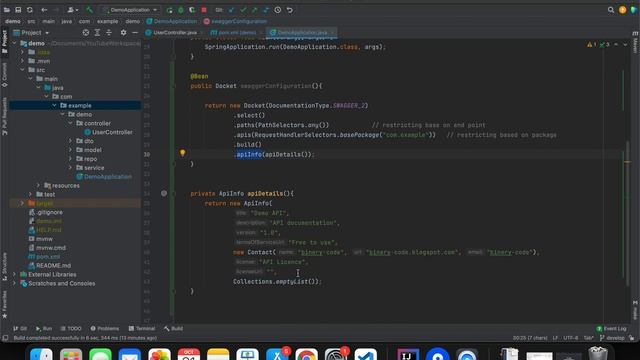640x360 pixels.
Task: Open the Run tool window
Action: [x=44, y=329]
